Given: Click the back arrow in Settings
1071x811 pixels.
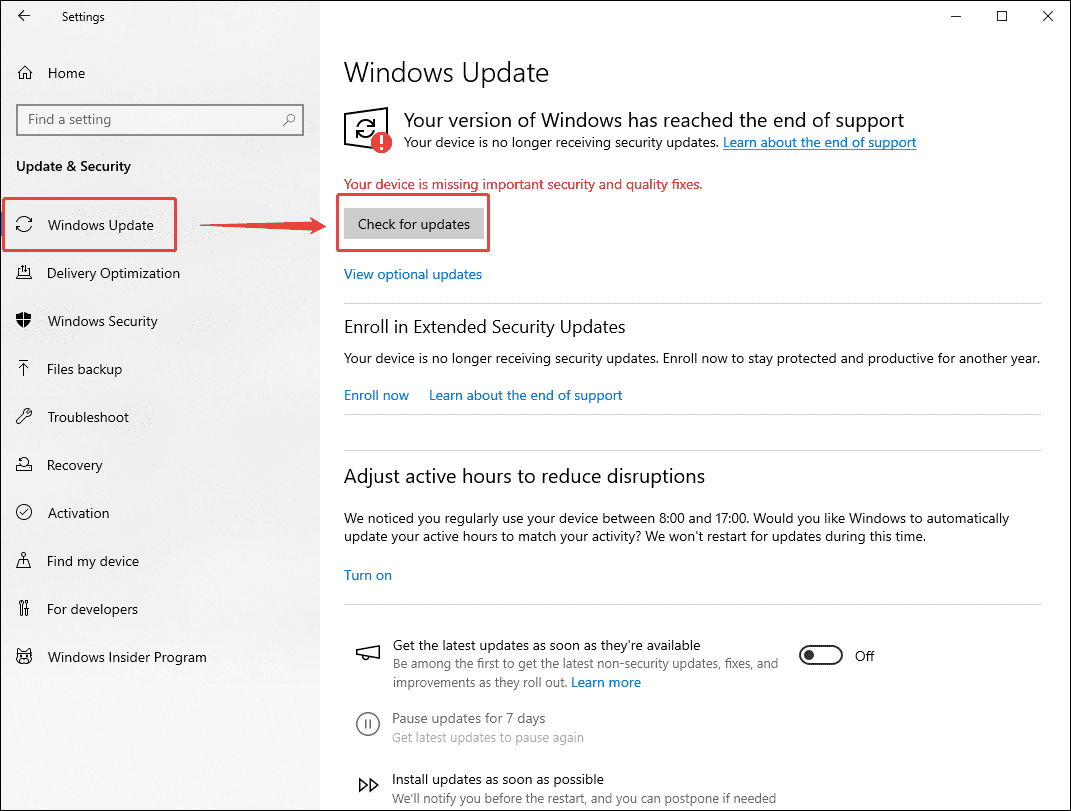Looking at the screenshot, I should (24, 16).
